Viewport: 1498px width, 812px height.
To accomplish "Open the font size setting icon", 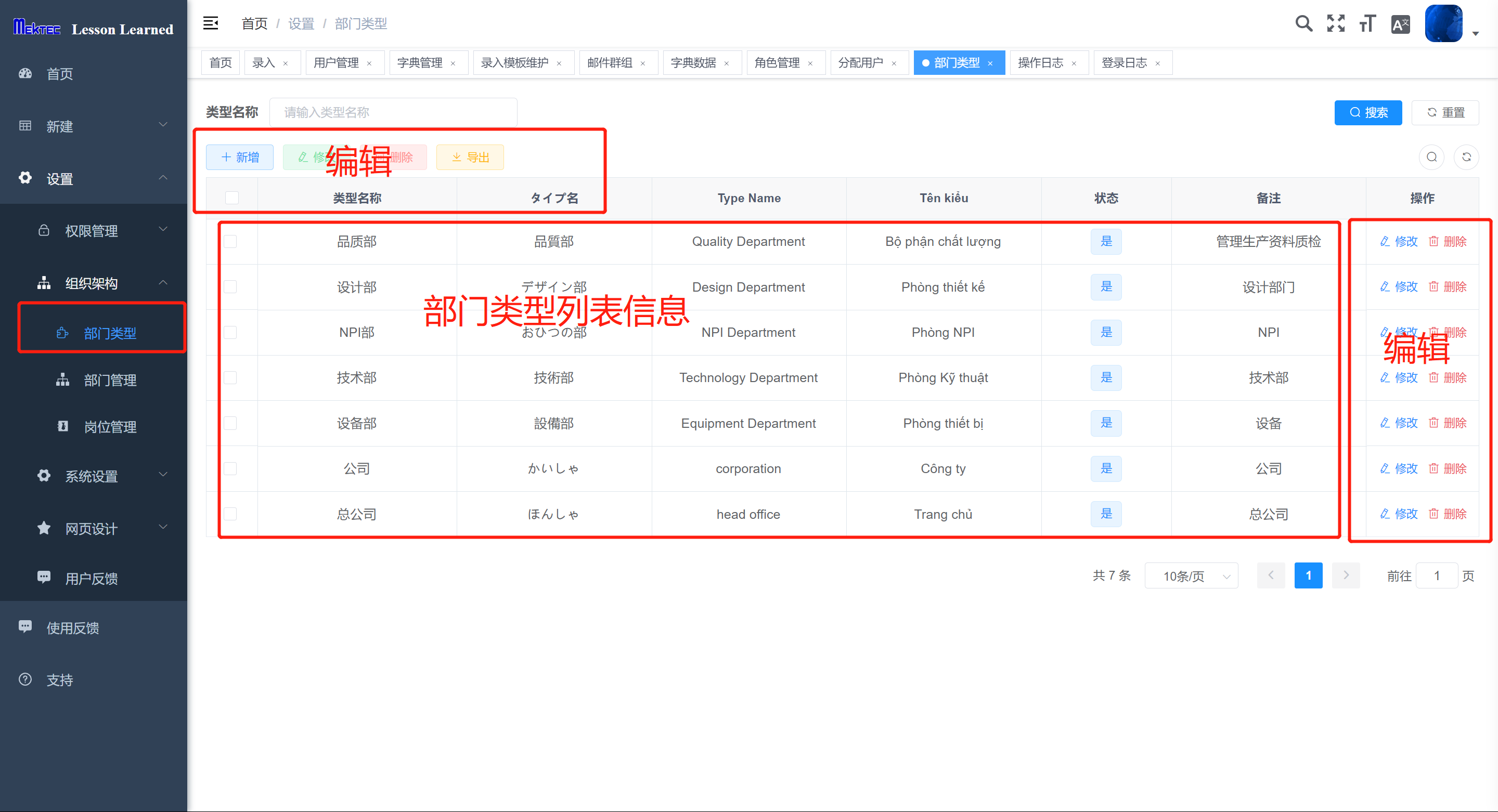I will (1368, 24).
